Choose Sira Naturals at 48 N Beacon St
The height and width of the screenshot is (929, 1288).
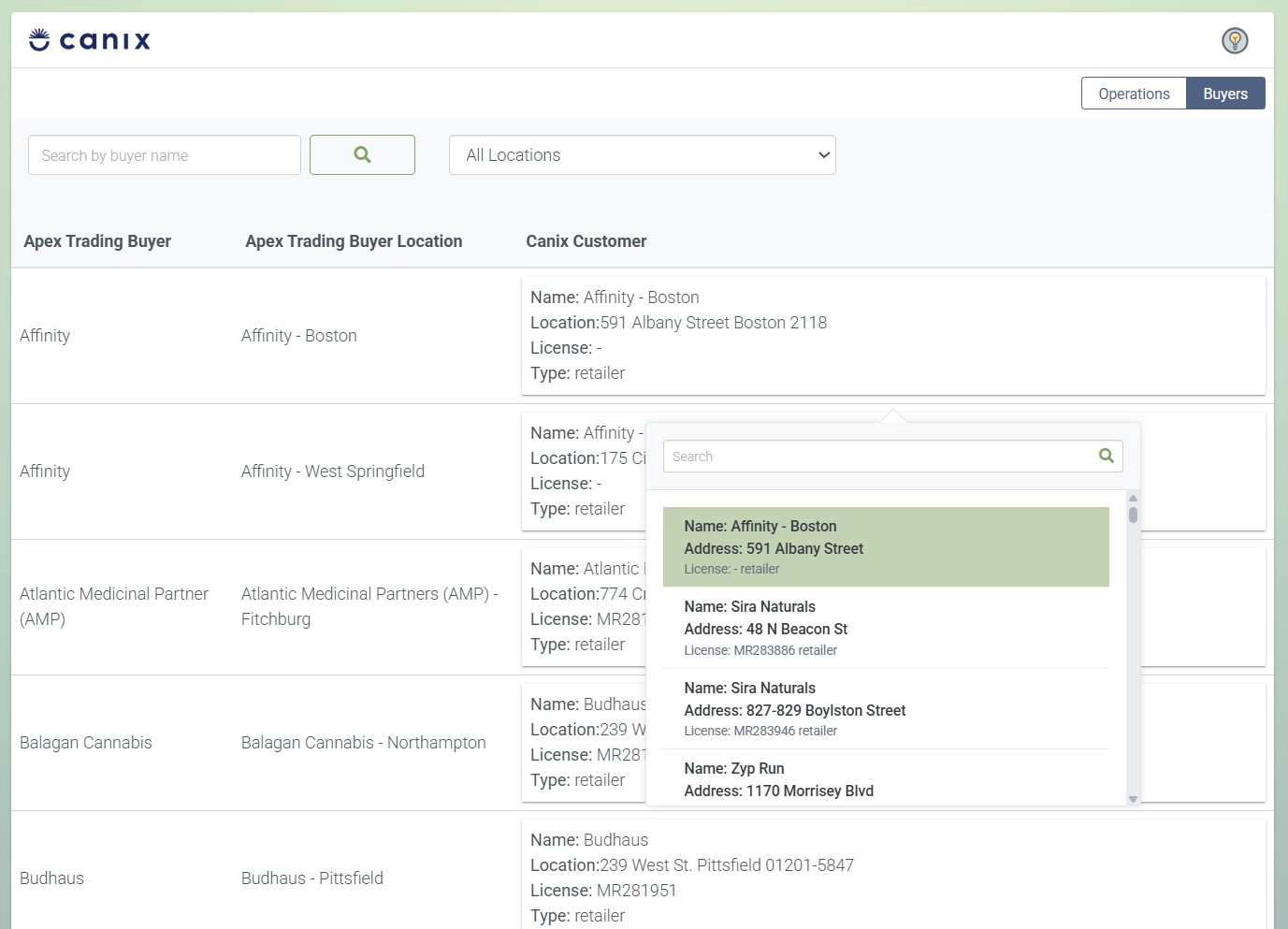[885, 628]
